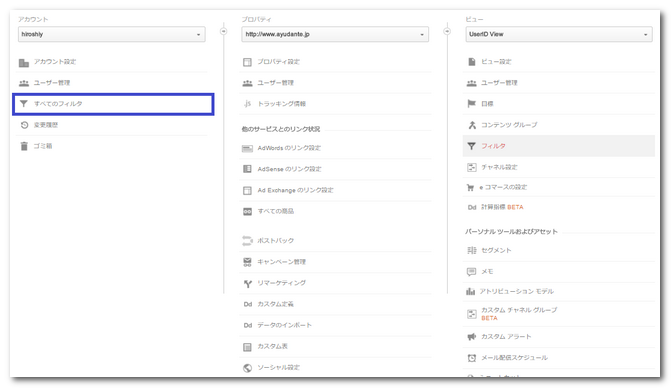Screen dimensions: 671x388
Task: Click the AdWords link settings icon
Action: coord(247,148)
